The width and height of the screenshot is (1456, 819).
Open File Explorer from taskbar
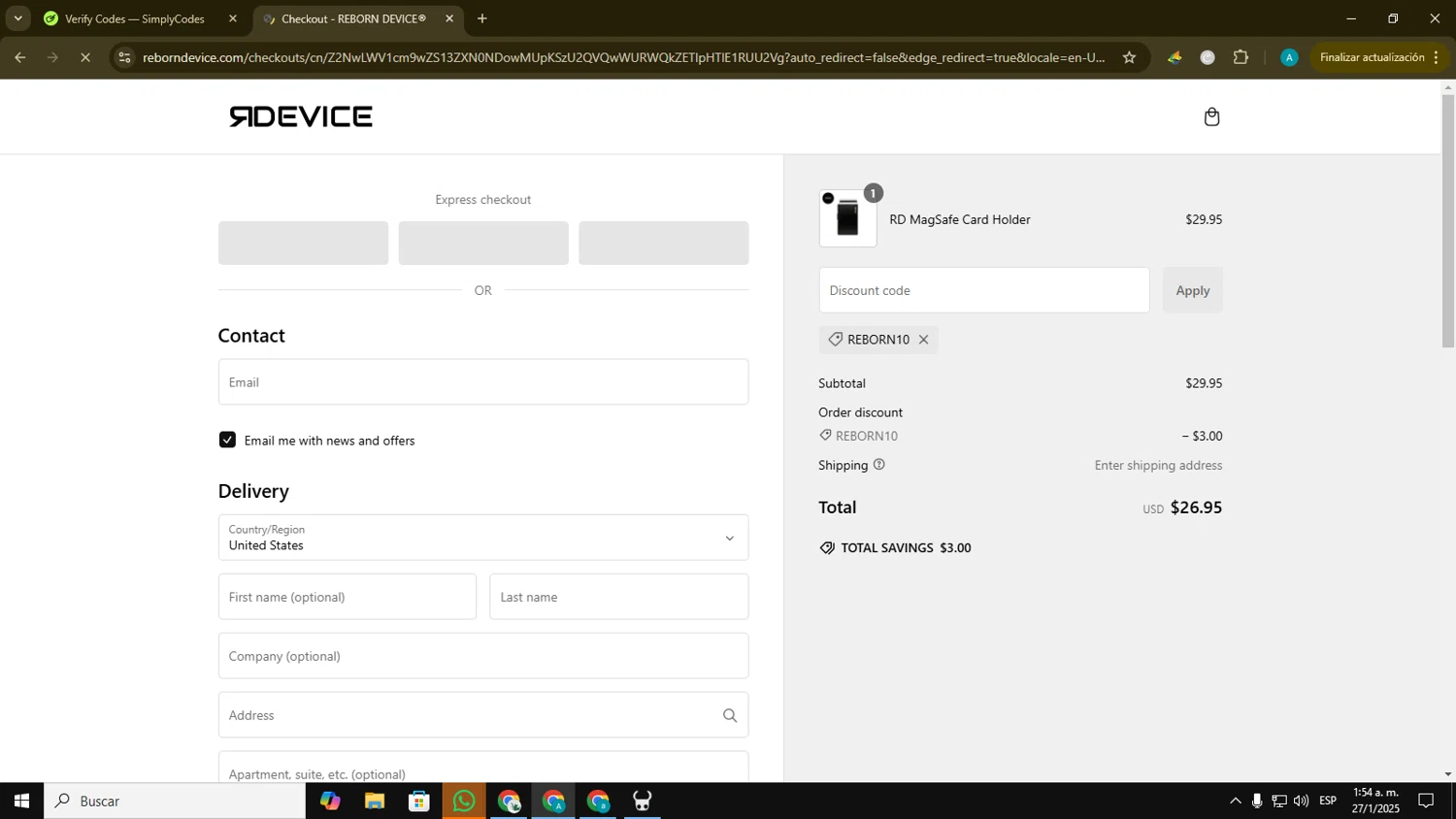click(375, 801)
